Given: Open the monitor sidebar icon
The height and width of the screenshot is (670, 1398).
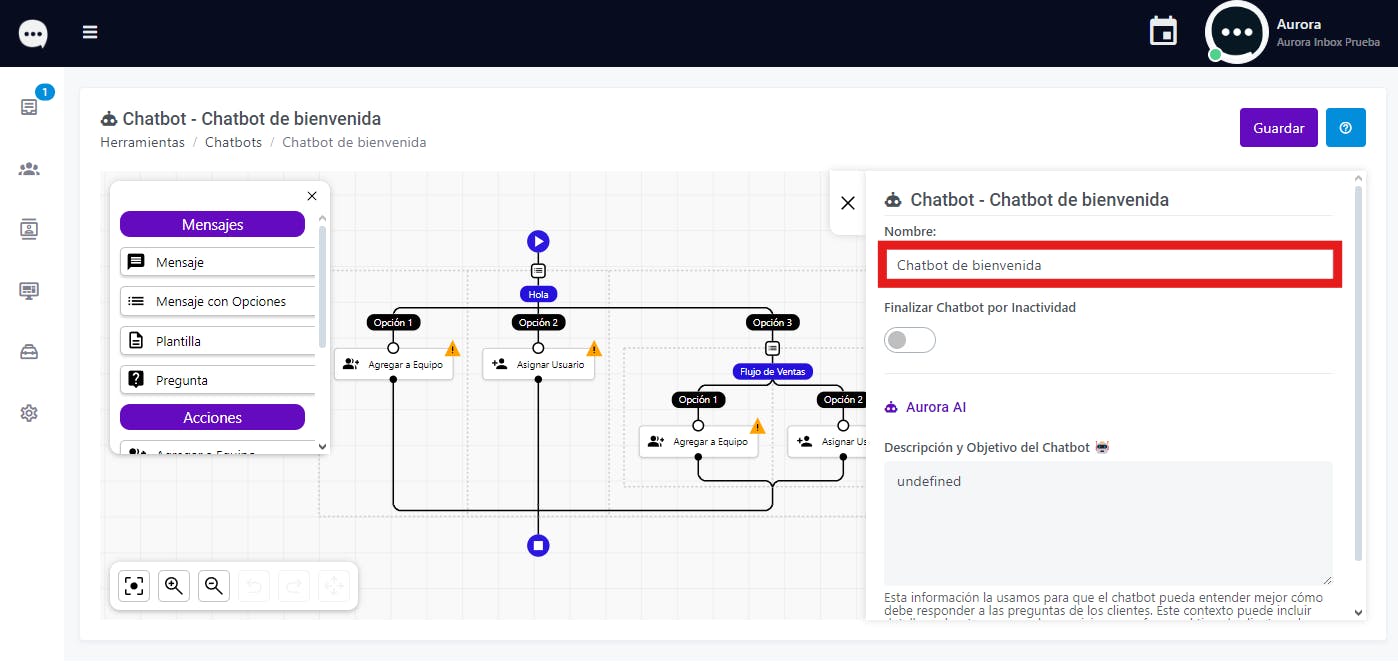Looking at the screenshot, I should click(x=29, y=290).
